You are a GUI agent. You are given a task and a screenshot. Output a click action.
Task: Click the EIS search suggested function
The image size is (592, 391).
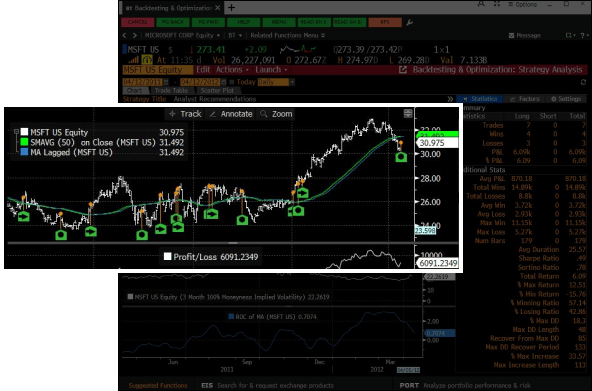tap(267, 385)
